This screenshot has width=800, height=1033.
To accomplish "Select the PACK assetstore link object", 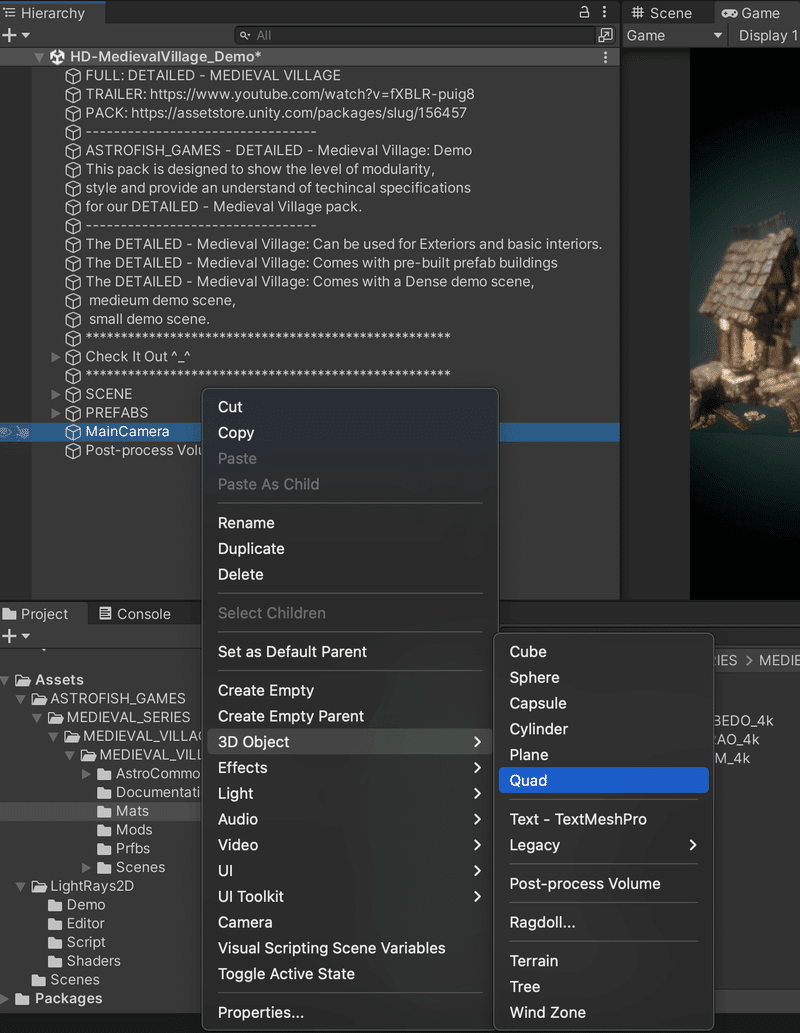I will (x=275, y=113).
